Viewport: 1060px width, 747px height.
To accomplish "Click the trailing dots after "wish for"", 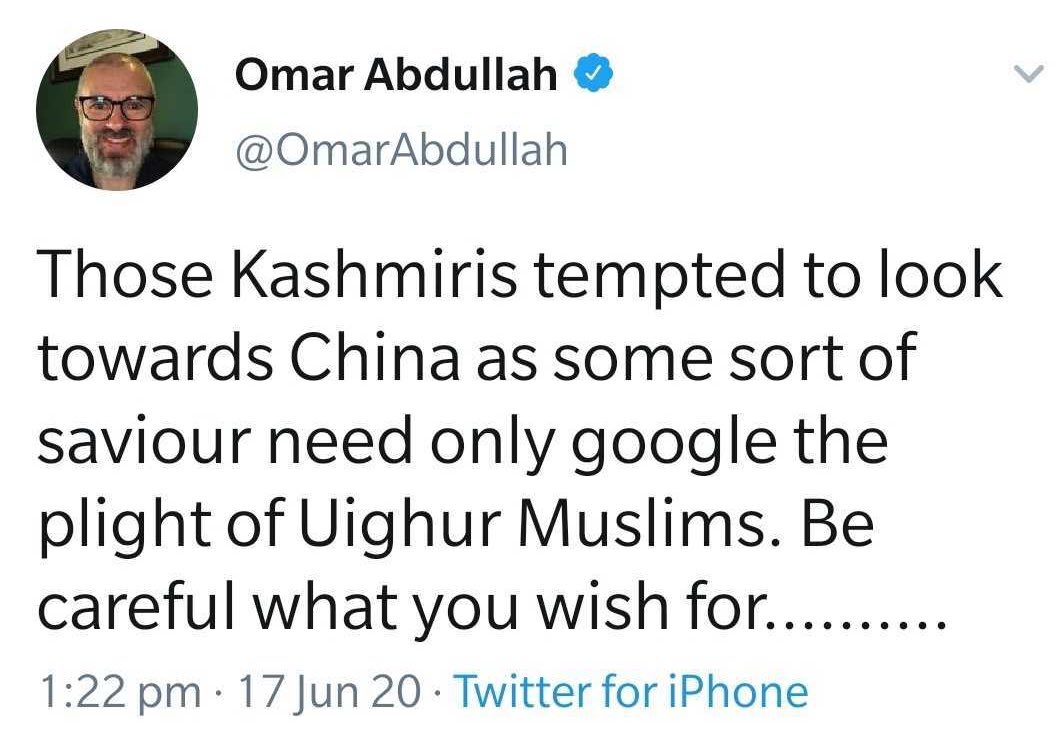I will pyautogui.click(x=858, y=610).
